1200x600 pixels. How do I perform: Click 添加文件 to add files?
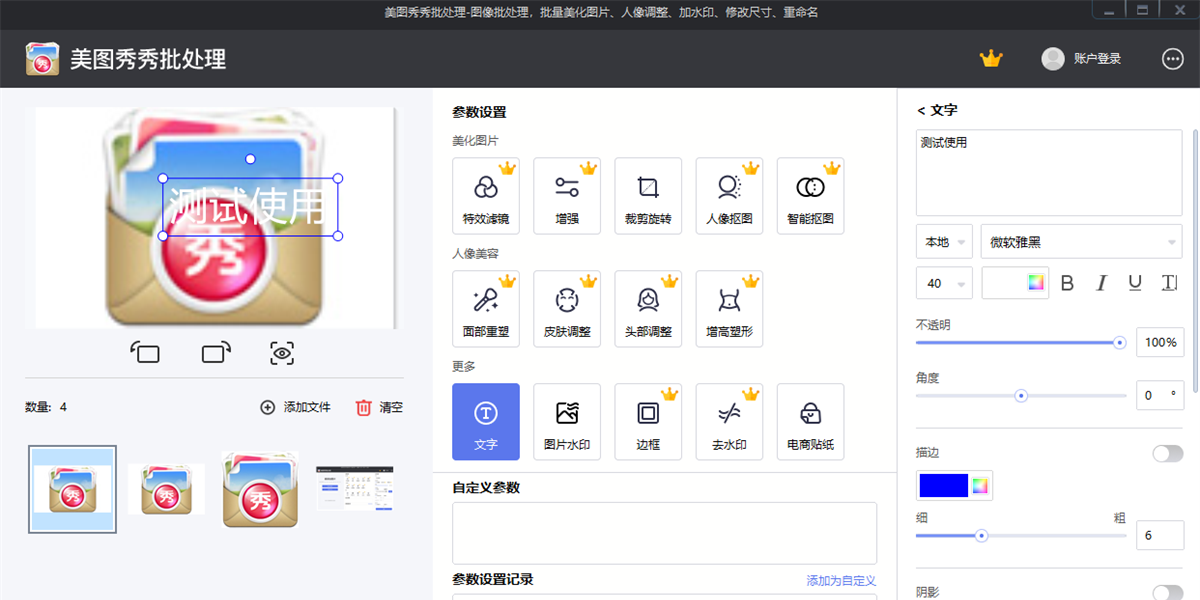(295, 407)
